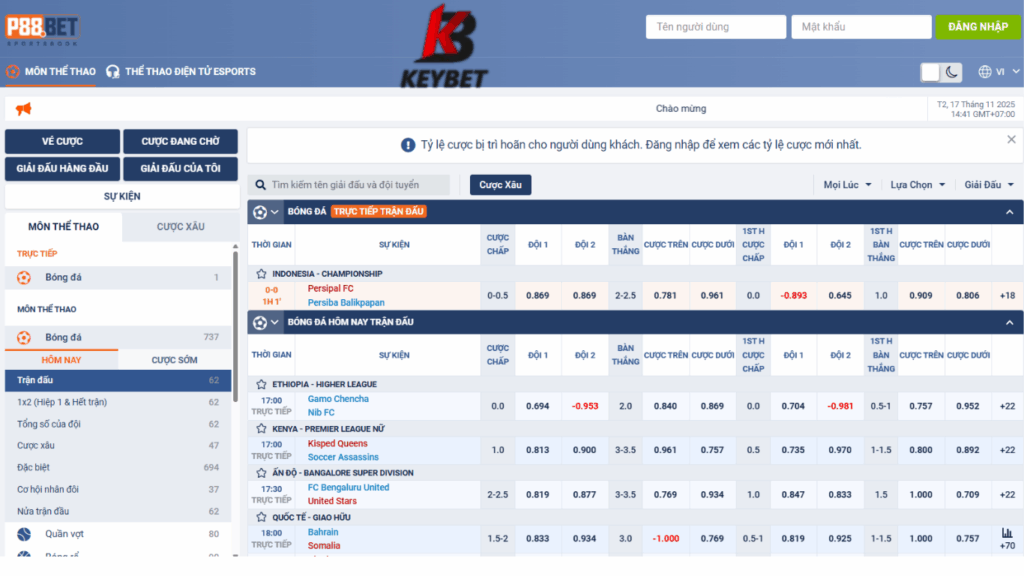Toggle the dark mode switch
Screen dimensions: 1024x576
[x=942, y=72]
